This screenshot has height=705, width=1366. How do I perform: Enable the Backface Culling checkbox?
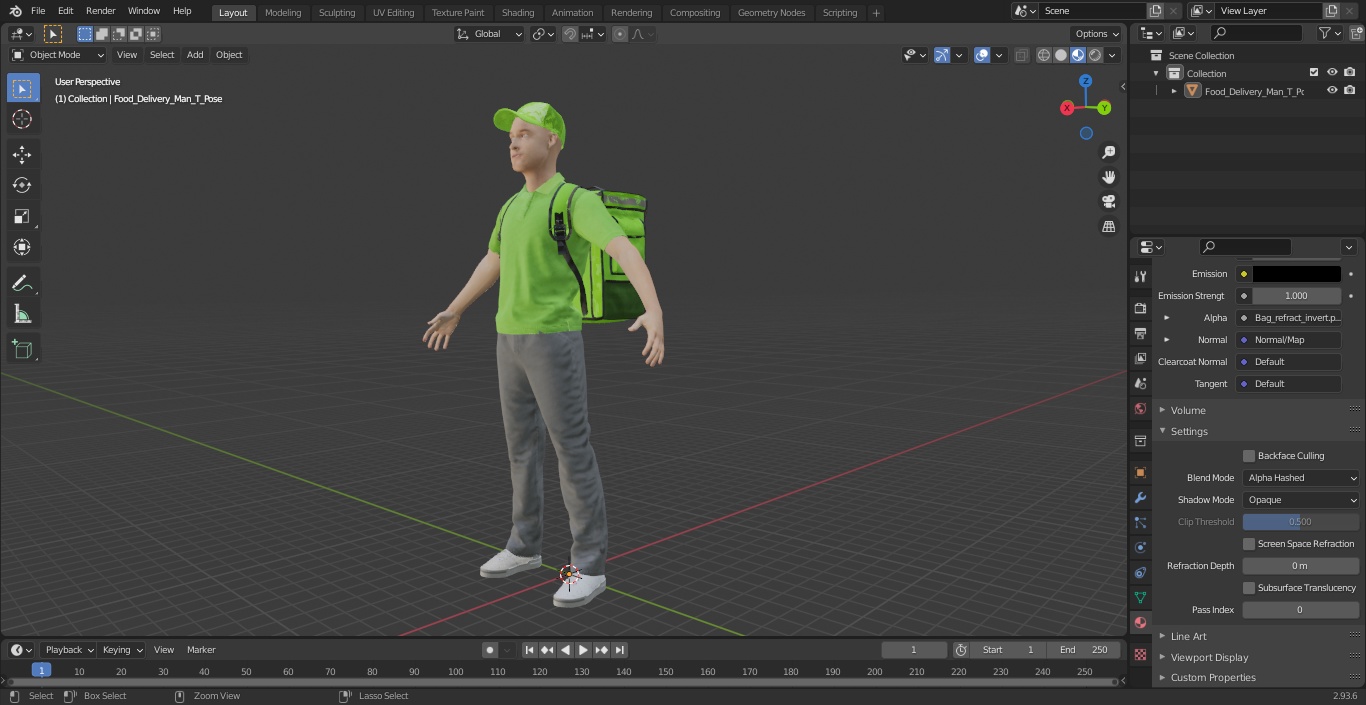click(x=1249, y=456)
